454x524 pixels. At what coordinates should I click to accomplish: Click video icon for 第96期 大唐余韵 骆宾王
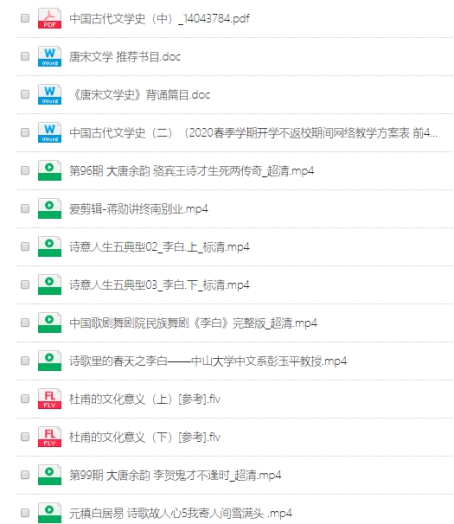pos(49,170)
